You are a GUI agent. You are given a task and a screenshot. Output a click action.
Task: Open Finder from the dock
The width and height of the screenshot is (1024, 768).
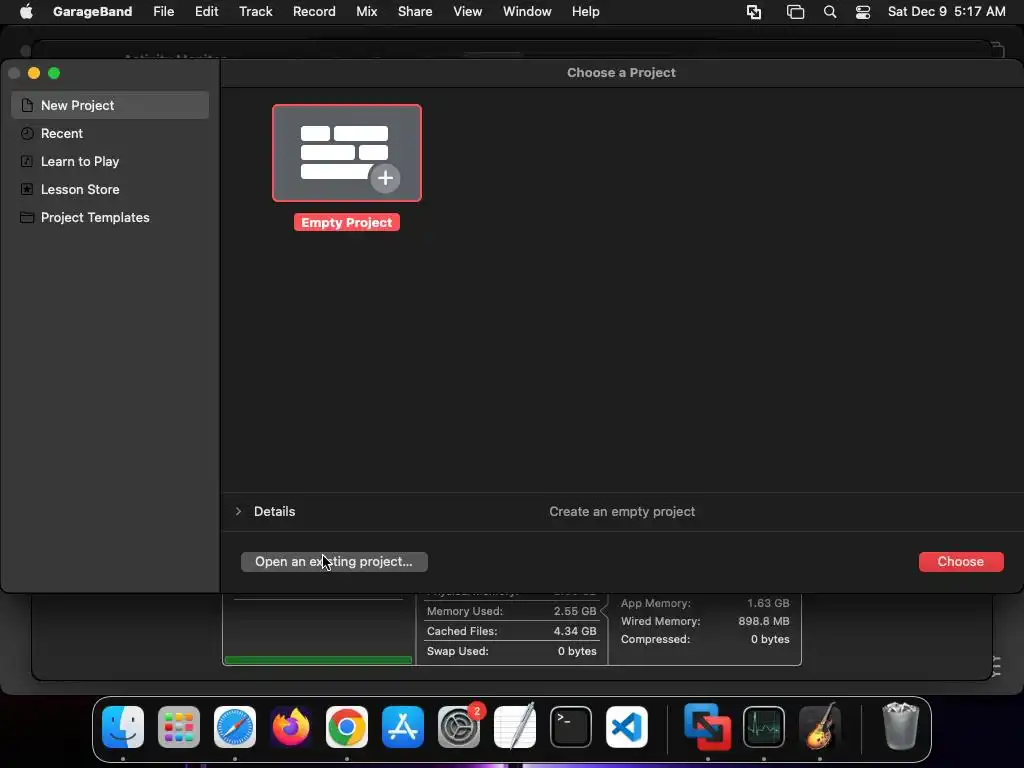click(123, 727)
